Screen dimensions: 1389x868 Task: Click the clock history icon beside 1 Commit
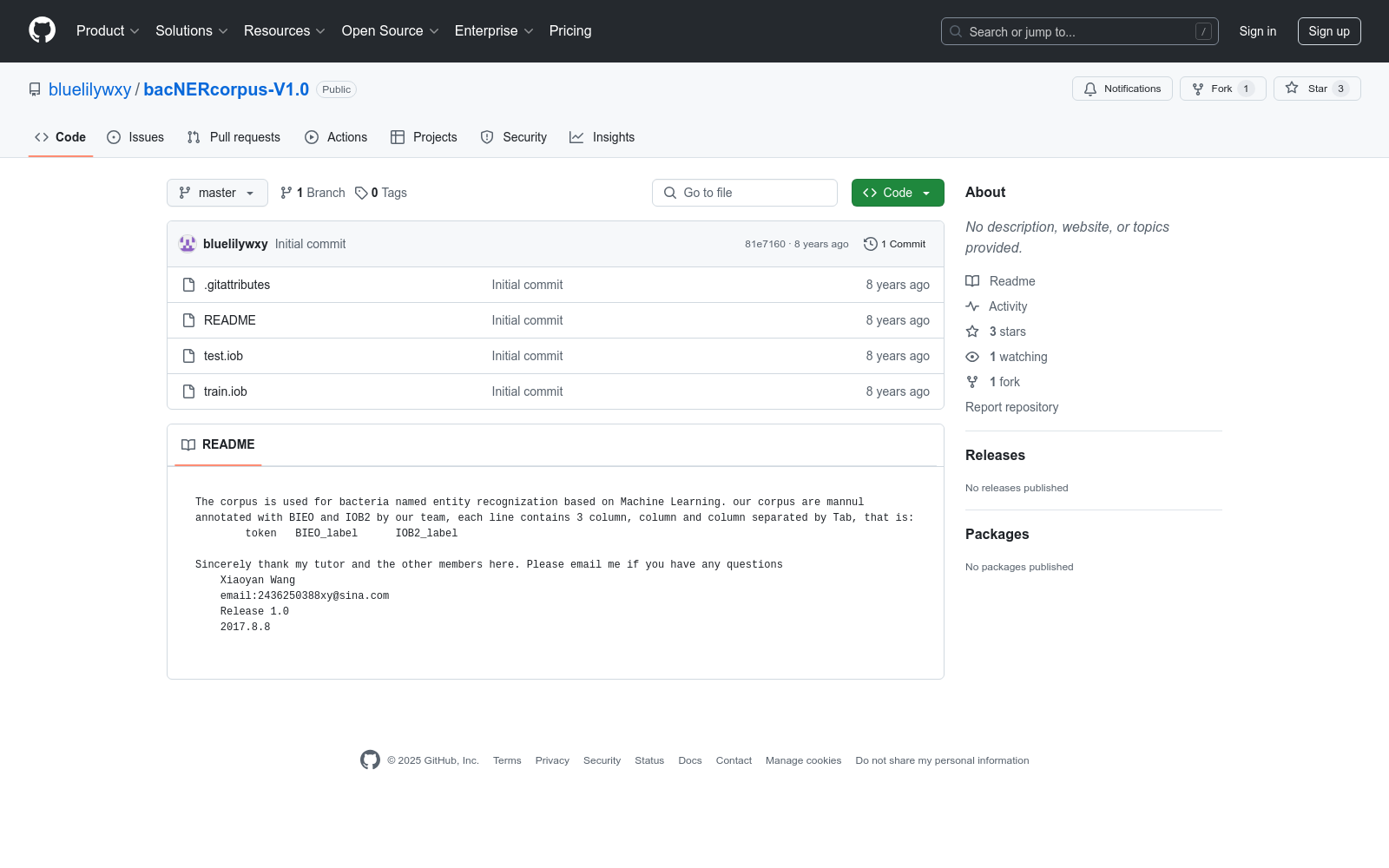(871, 244)
